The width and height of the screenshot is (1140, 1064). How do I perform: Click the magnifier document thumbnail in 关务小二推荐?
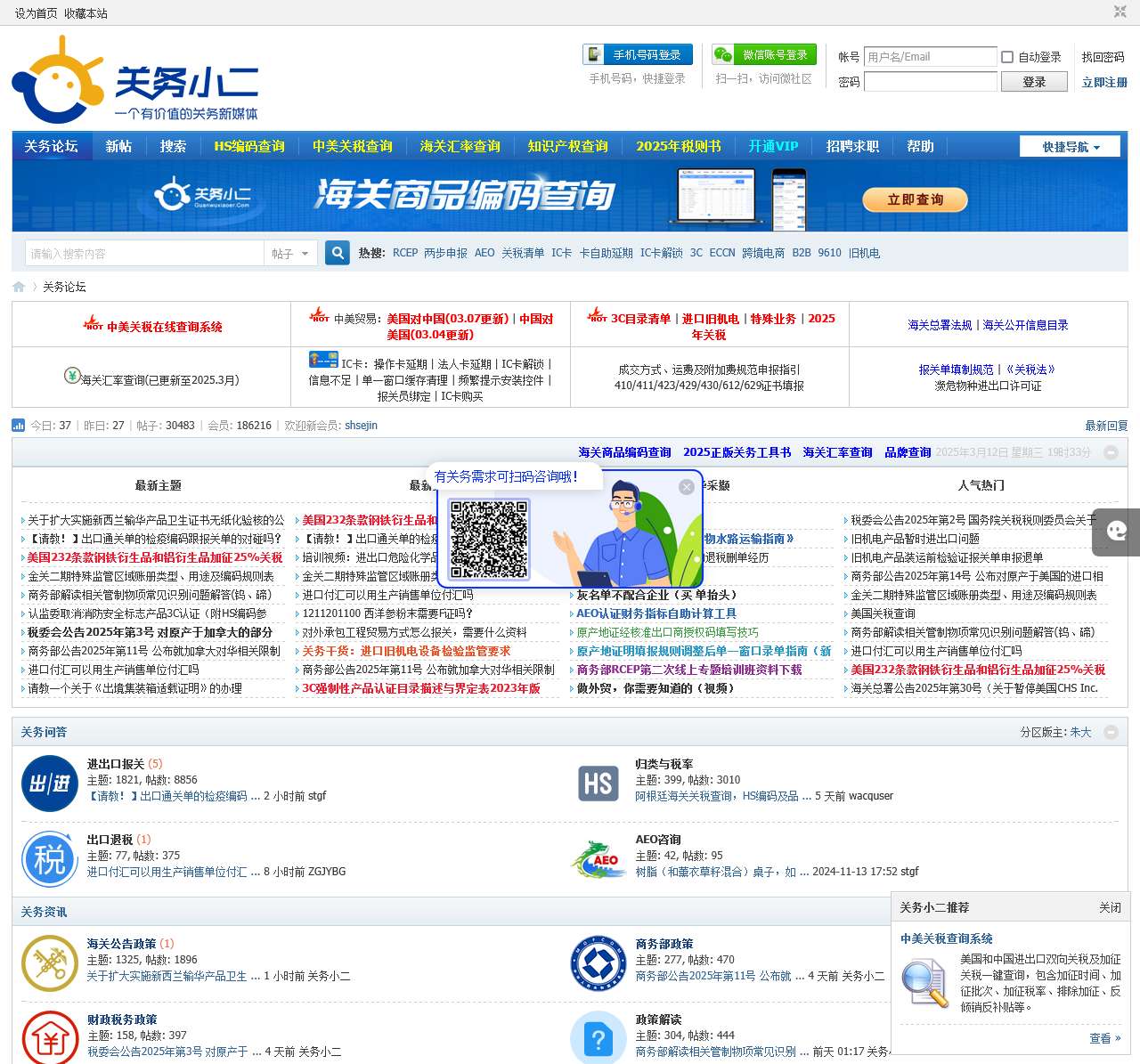[925, 983]
